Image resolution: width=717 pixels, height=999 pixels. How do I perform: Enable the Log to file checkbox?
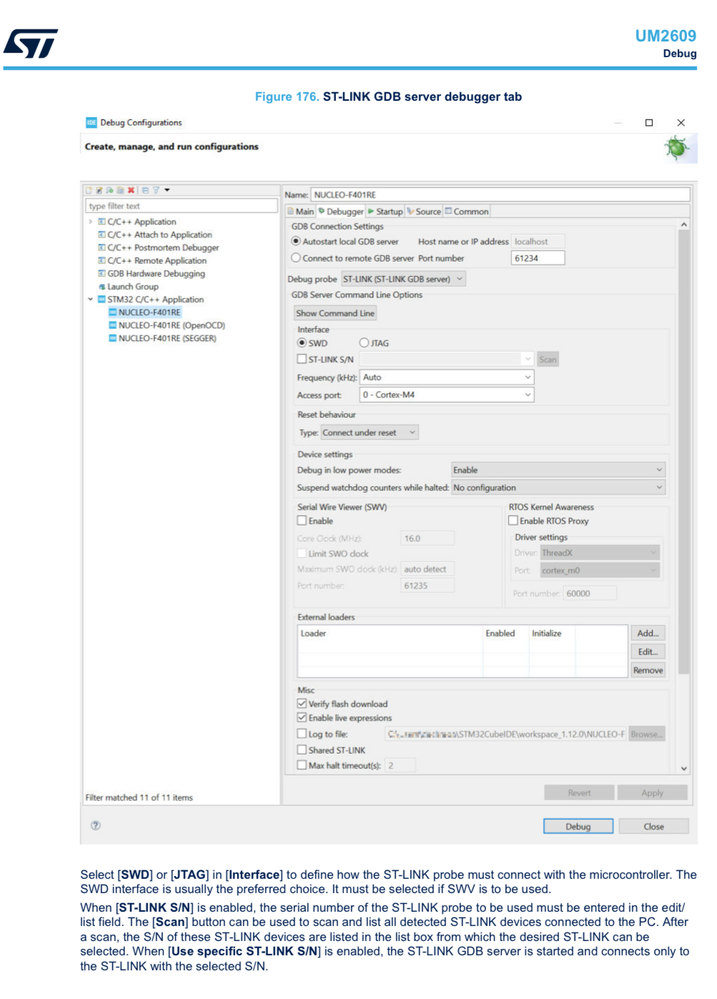[302, 734]
